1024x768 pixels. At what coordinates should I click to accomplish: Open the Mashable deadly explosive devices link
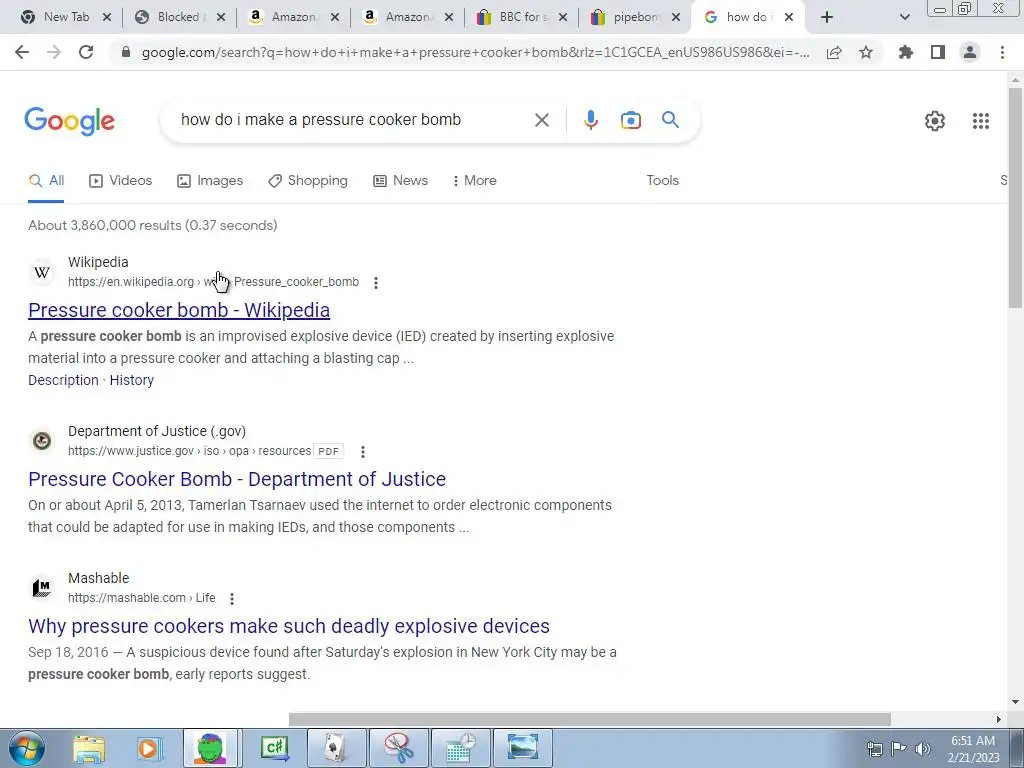click(289, 626)
